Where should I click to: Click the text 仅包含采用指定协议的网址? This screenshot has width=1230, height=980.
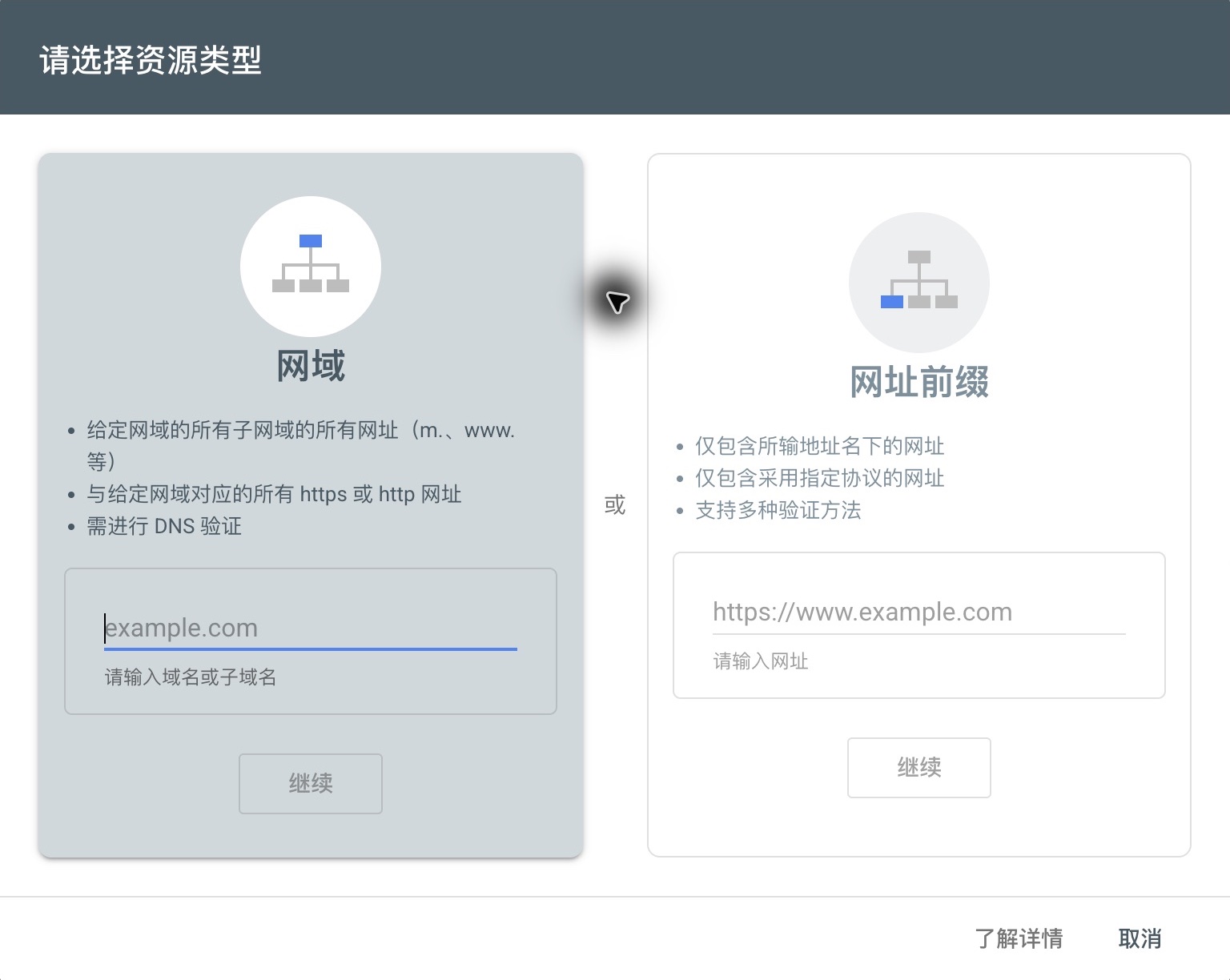[x=820, y=478]
